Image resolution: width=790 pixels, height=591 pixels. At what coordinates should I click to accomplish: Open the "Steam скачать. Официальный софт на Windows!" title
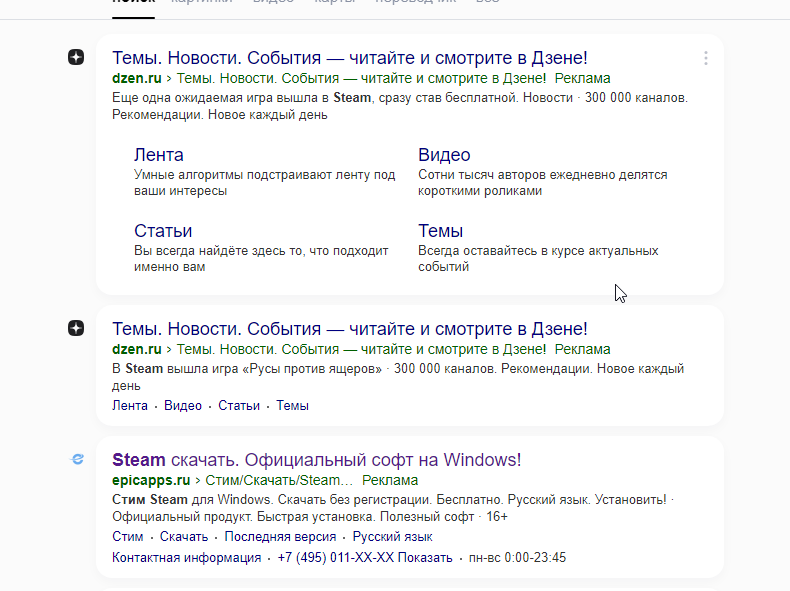[x=316, y=460]
